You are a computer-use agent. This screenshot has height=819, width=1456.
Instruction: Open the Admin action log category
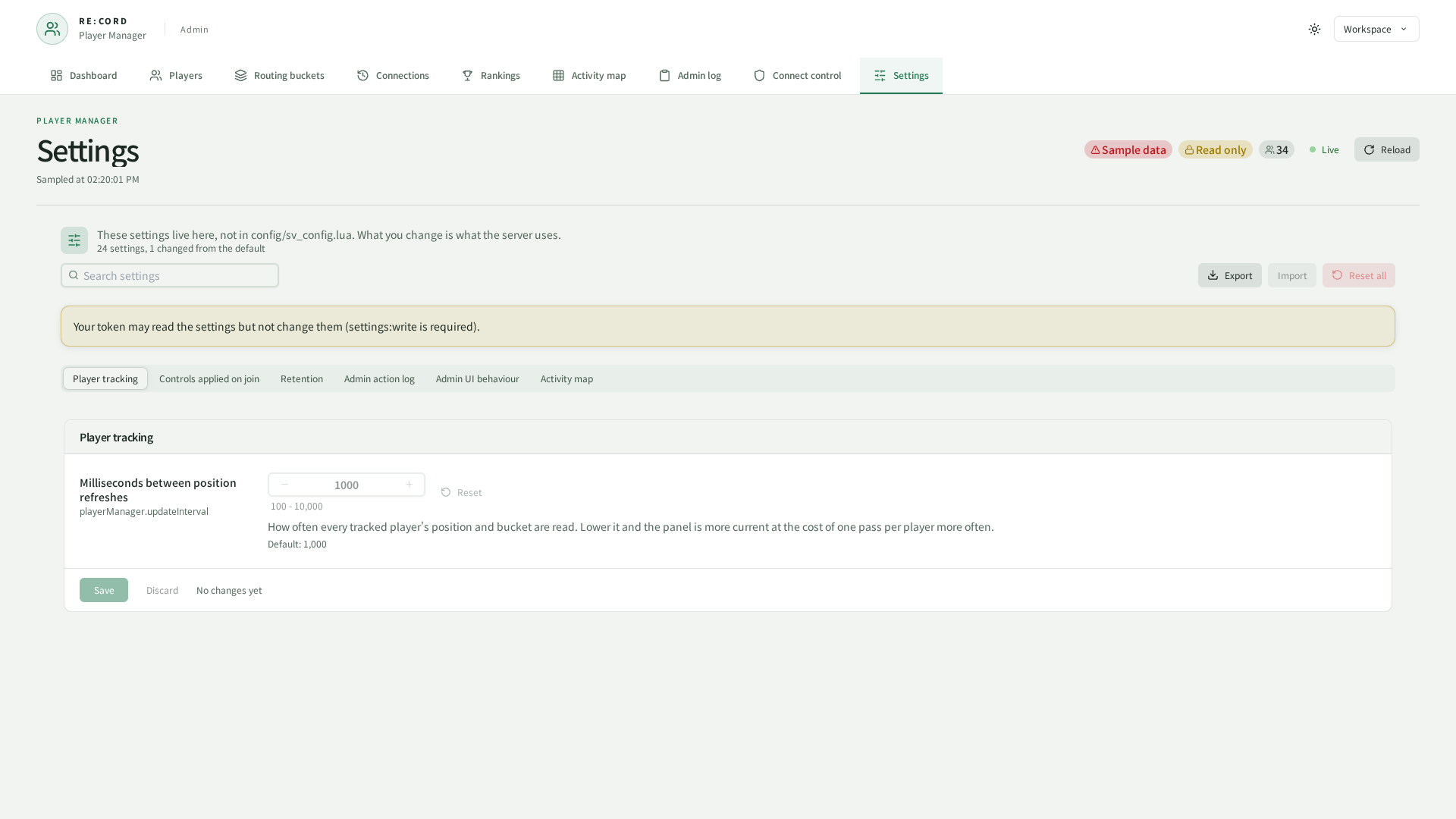(x=379, y=378)
